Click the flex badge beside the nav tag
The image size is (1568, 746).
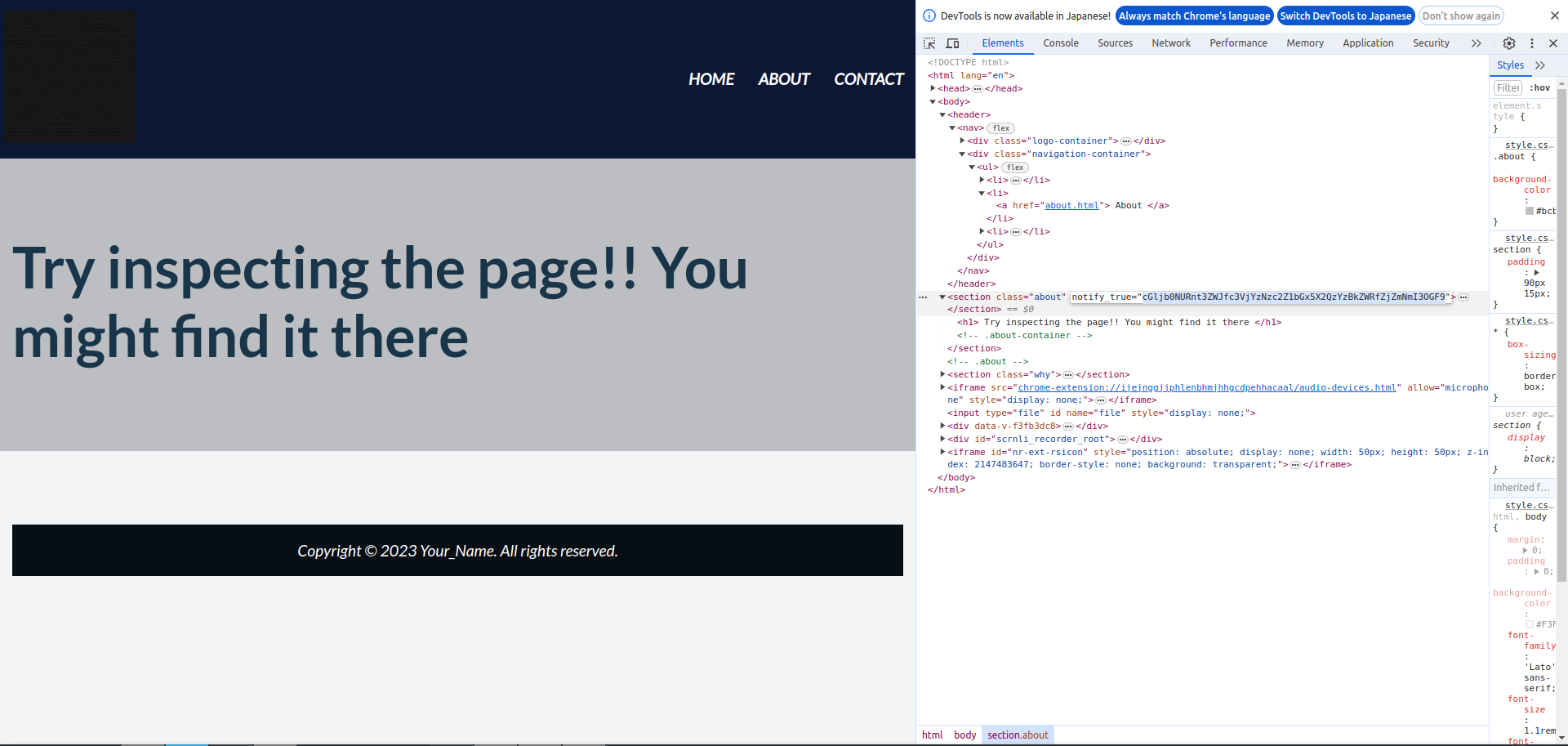1000,128
